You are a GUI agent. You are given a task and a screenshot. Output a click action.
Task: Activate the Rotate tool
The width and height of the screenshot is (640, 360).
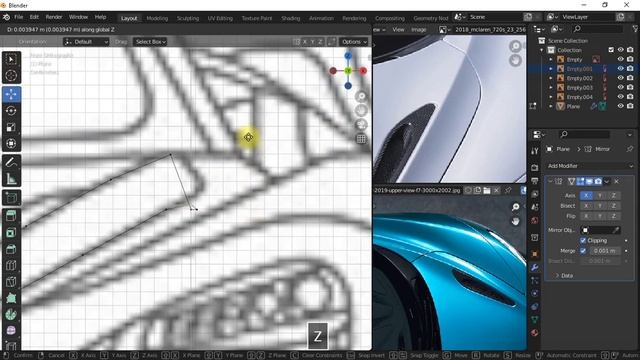[x=11, y=111]
